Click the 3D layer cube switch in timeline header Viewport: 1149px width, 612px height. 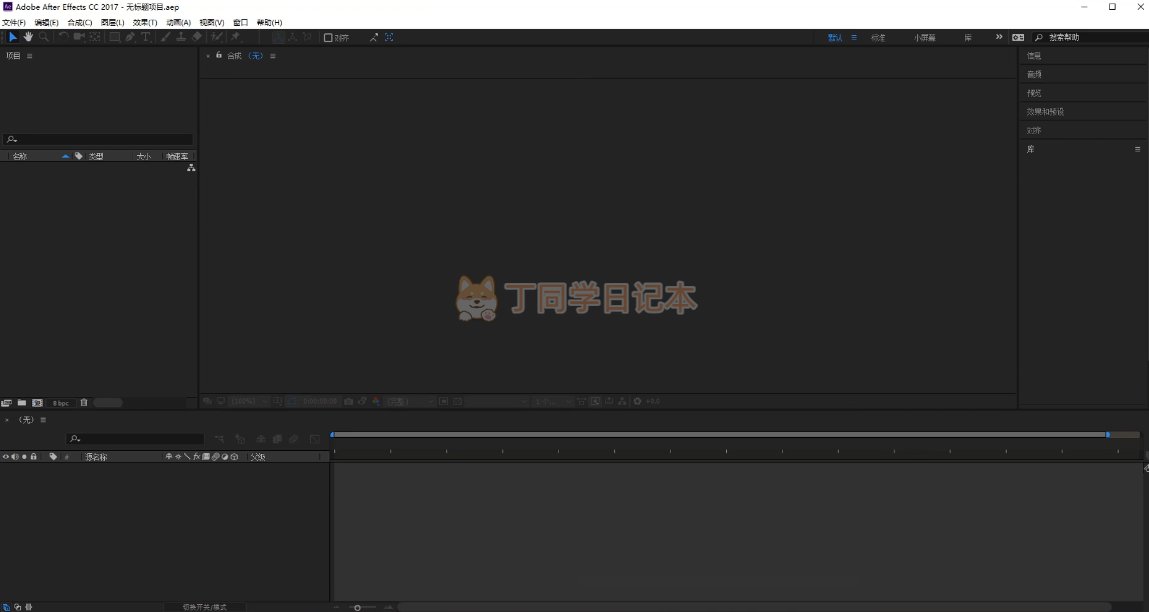point(234,457)
